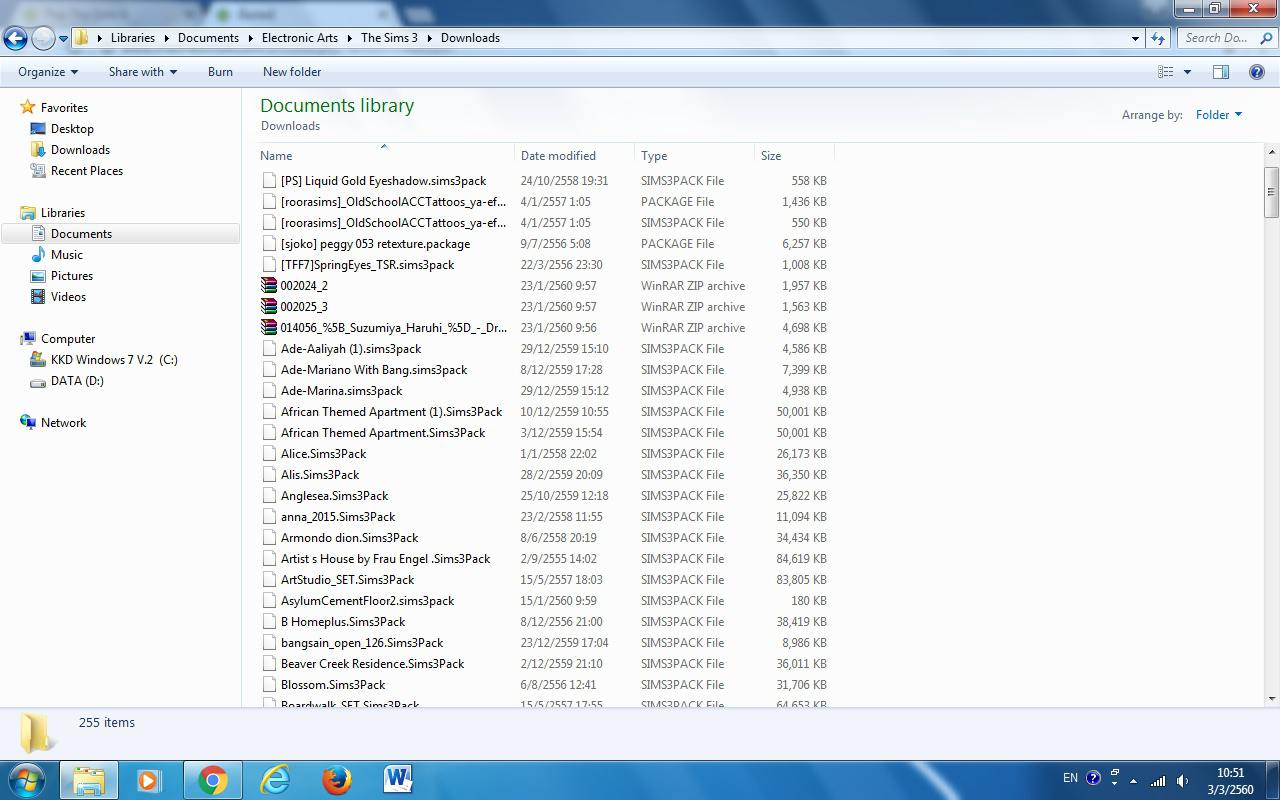Select '[sjoko] peggy 053 retexture.package'

click(375, 244)
